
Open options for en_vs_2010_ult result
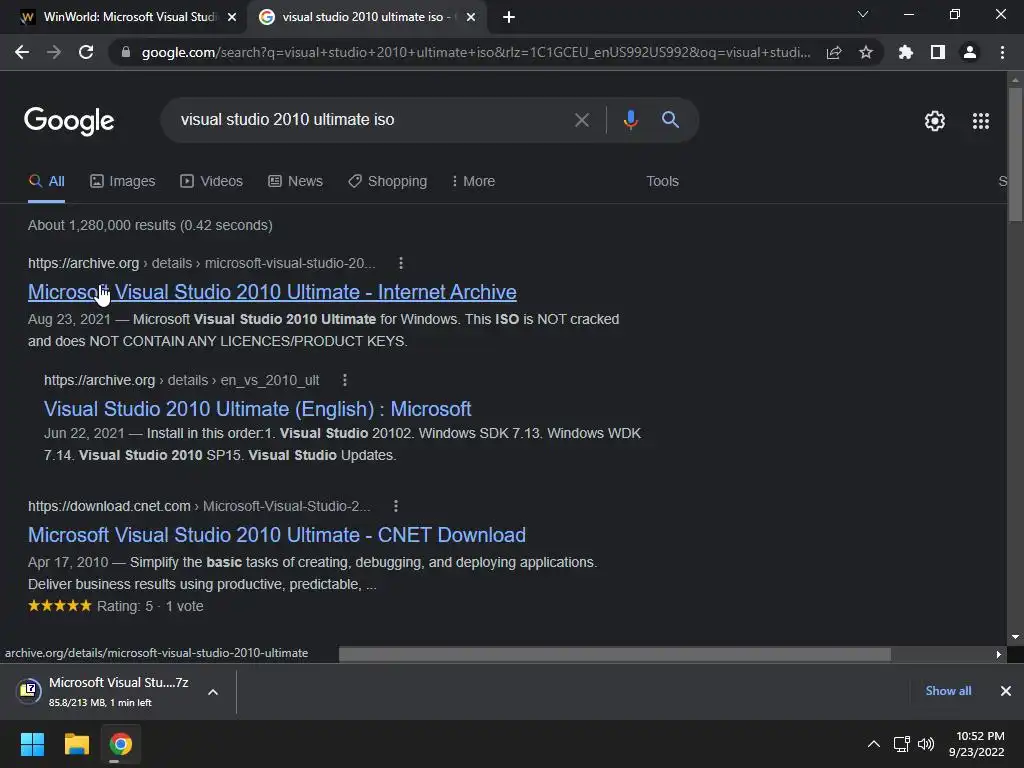pyautogui.click(x=345, y=380)
